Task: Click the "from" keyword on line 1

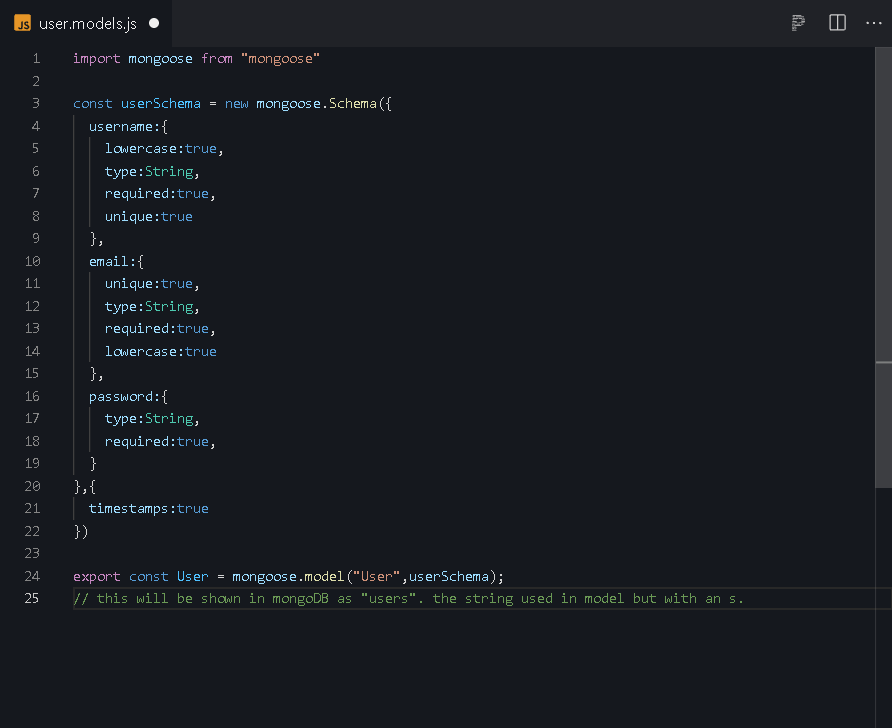Action: (217, 59)
